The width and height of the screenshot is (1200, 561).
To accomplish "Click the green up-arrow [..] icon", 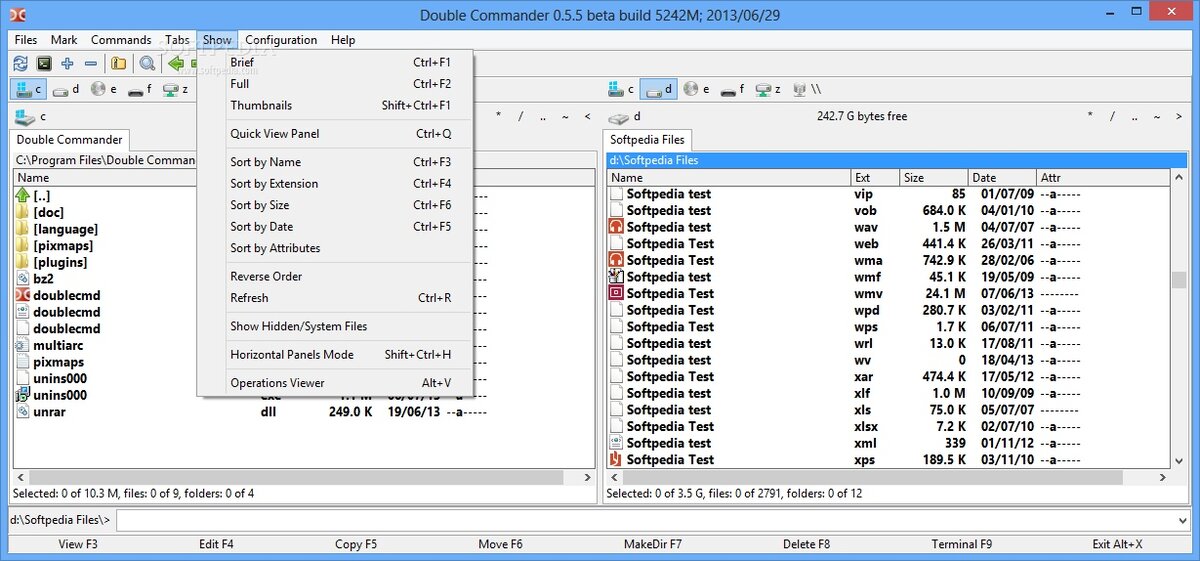I will (23, 196).
